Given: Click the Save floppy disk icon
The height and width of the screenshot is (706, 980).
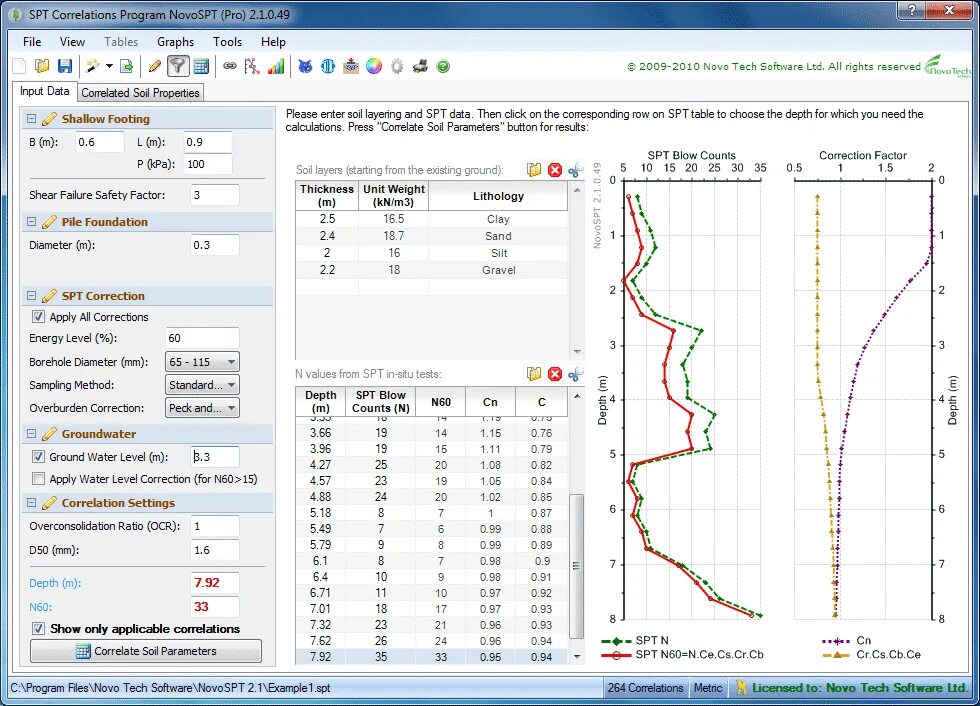Looking at the screenshot, I should (x=64, y=66).
